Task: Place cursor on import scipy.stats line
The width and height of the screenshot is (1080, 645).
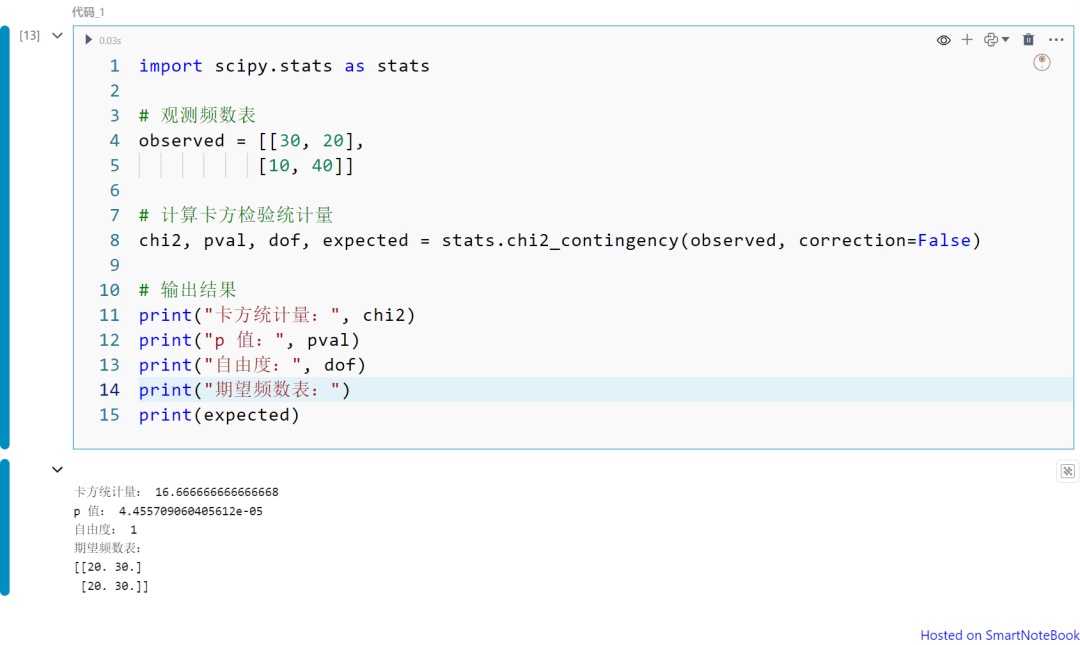Action: tap(284, 66)
